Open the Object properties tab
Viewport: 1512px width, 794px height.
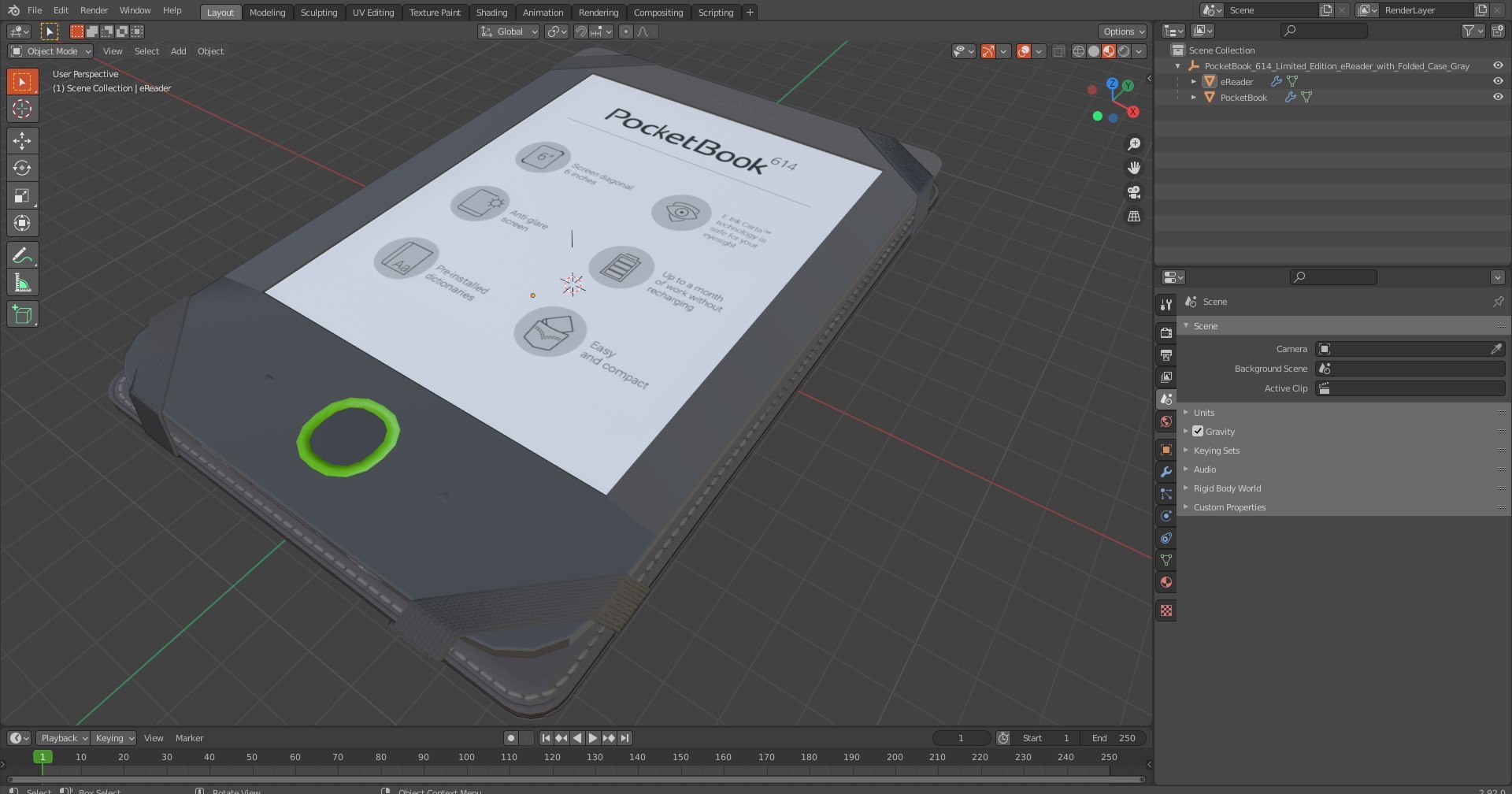point(1166,450)
